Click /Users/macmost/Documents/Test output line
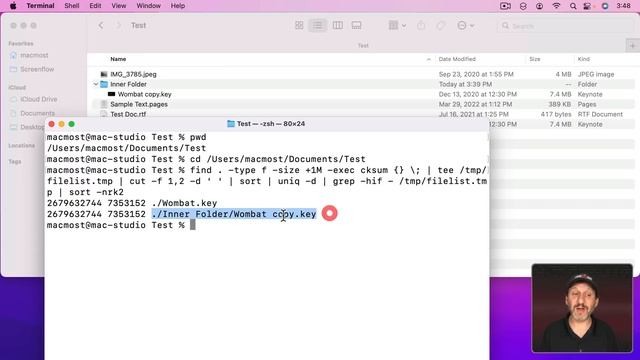640x360 pixels. coord(127,148)
